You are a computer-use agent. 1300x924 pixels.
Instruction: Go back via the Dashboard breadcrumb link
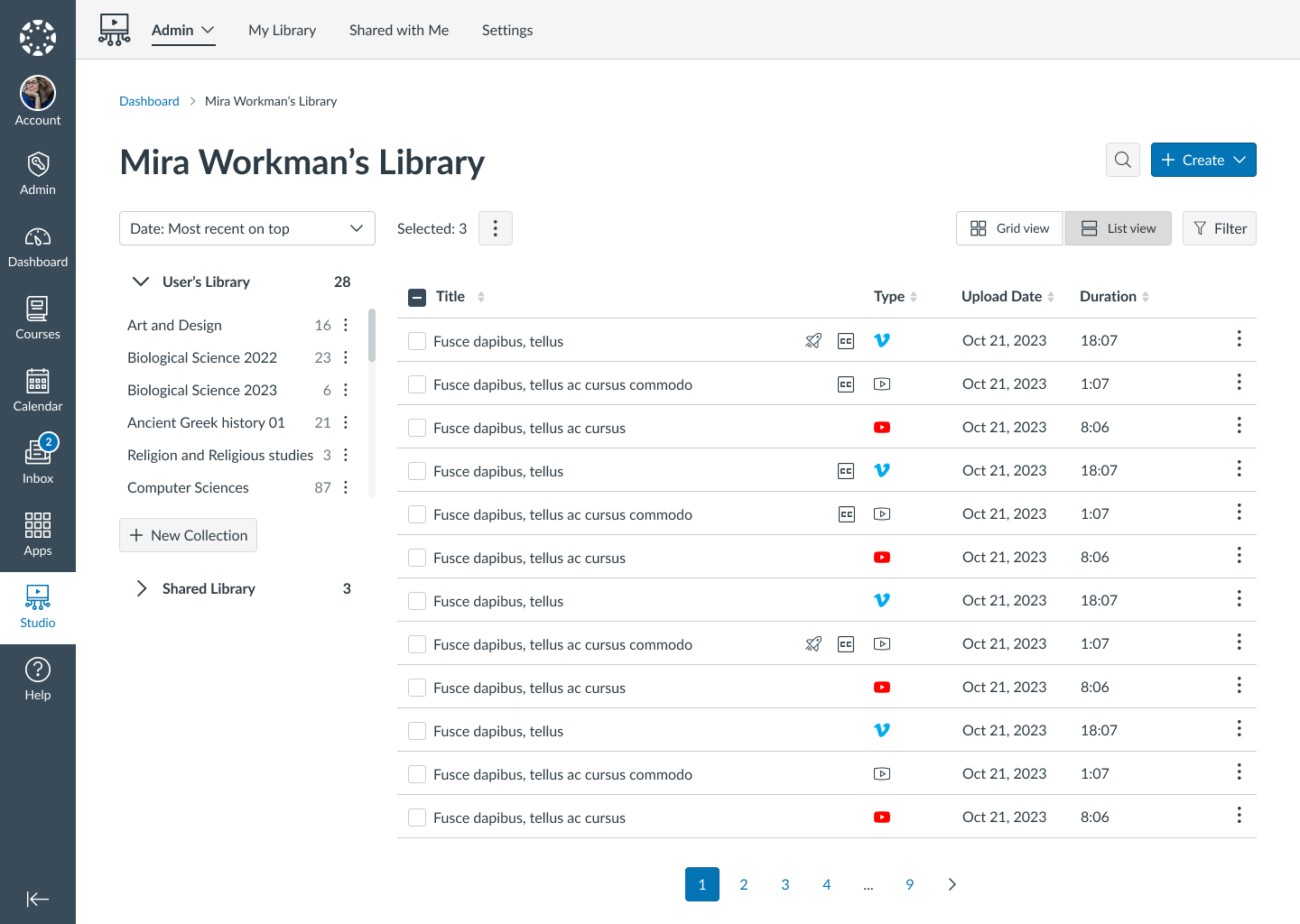[x=149, y=101]
